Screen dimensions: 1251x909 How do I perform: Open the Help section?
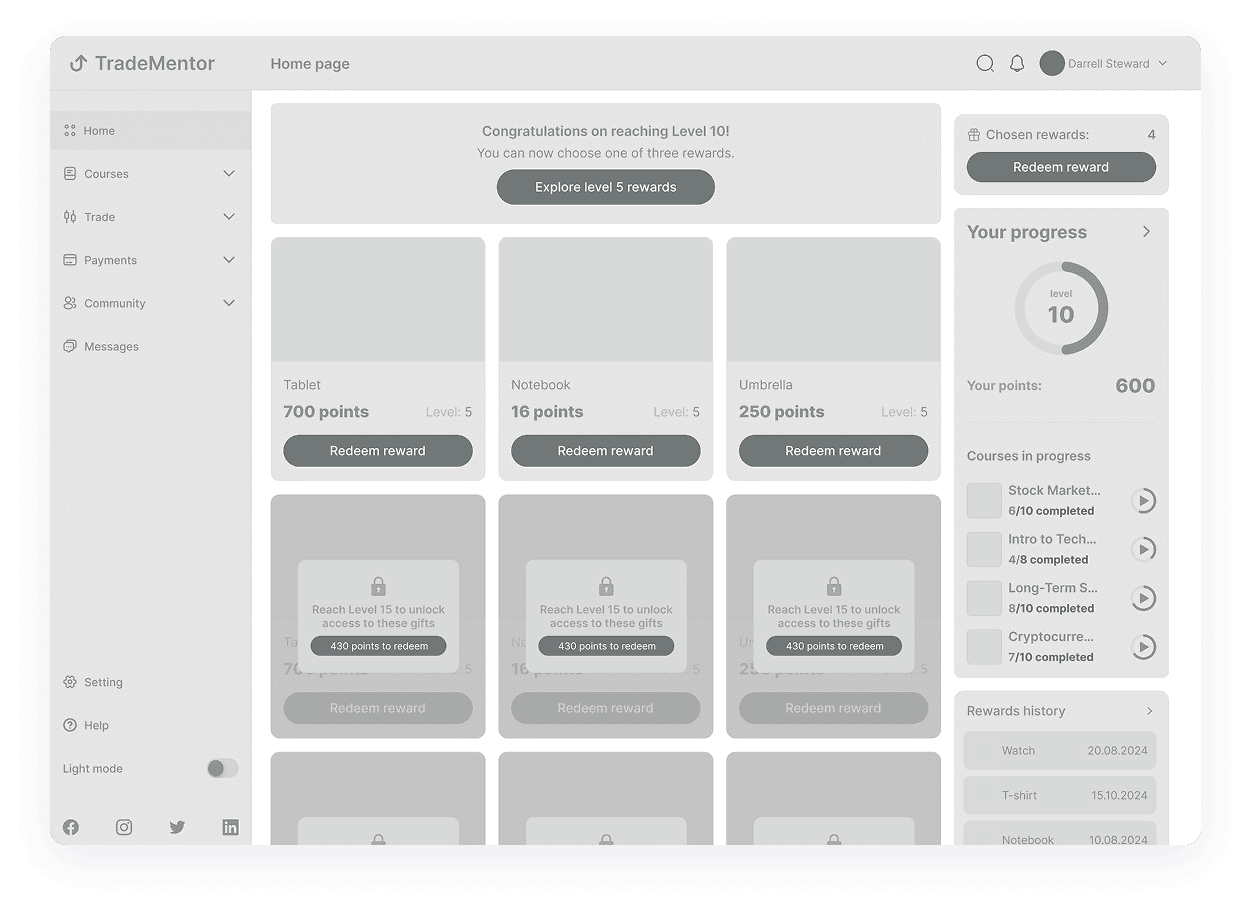click(95, 725)
